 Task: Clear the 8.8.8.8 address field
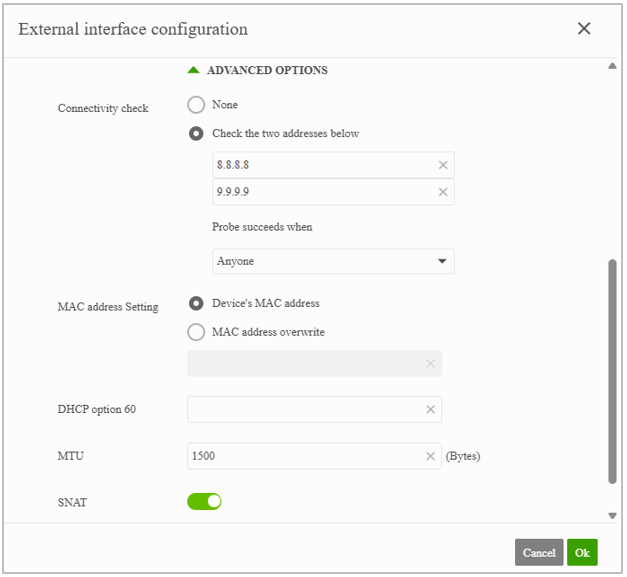tap(443, 165)
